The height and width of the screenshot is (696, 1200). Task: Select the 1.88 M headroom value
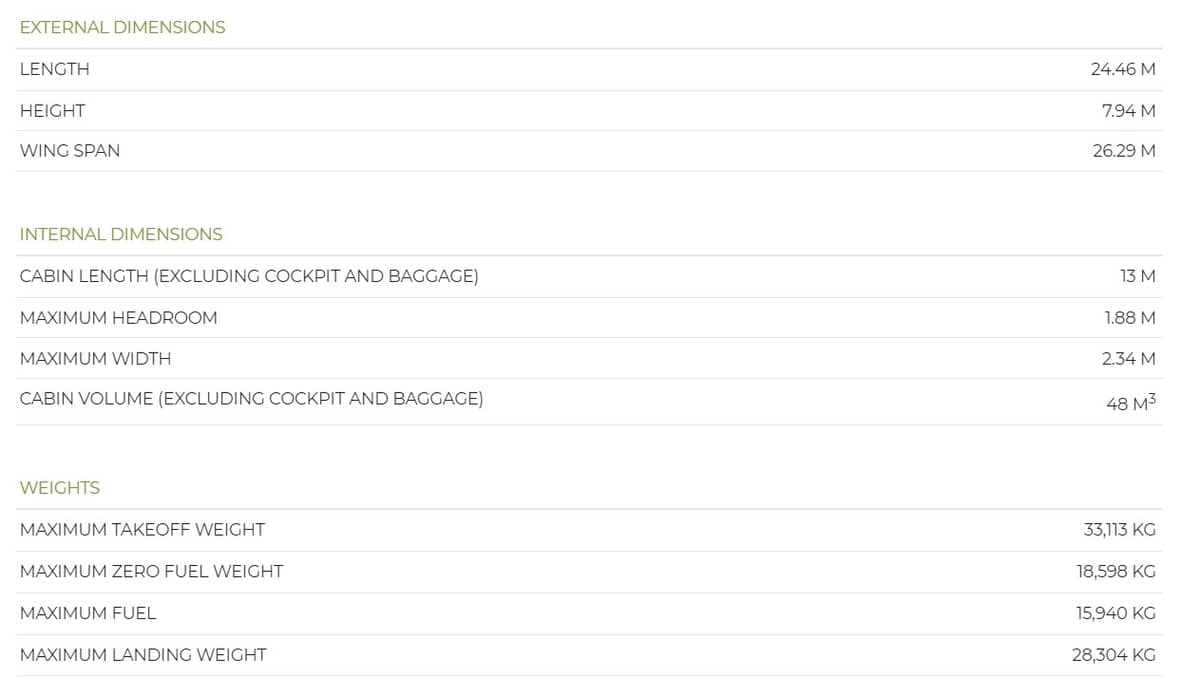click(x=1130, y=318)
